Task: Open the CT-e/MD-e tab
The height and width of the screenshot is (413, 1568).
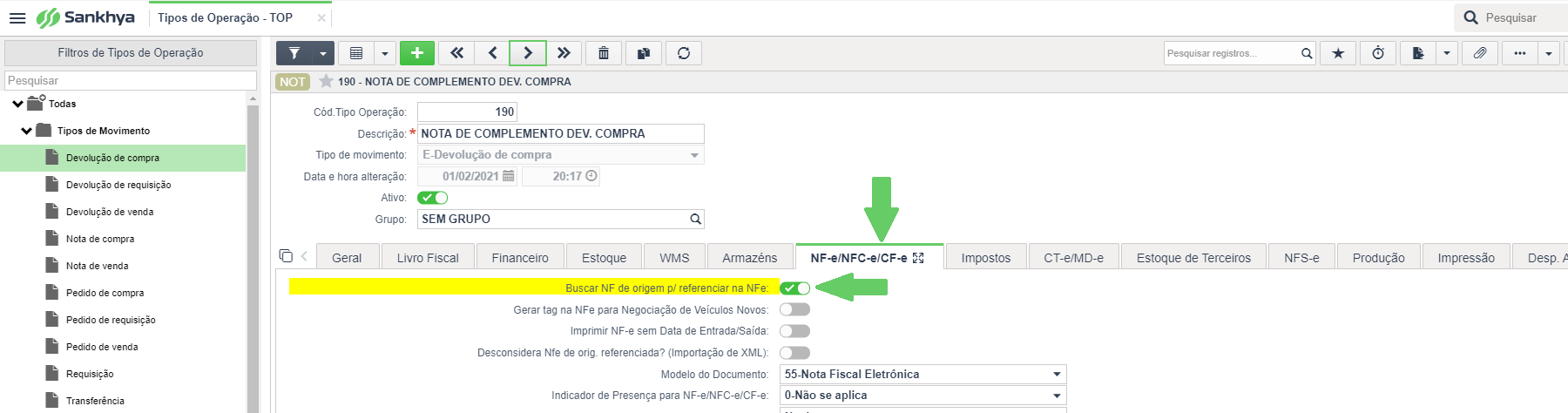Action: coord(1073,257)
